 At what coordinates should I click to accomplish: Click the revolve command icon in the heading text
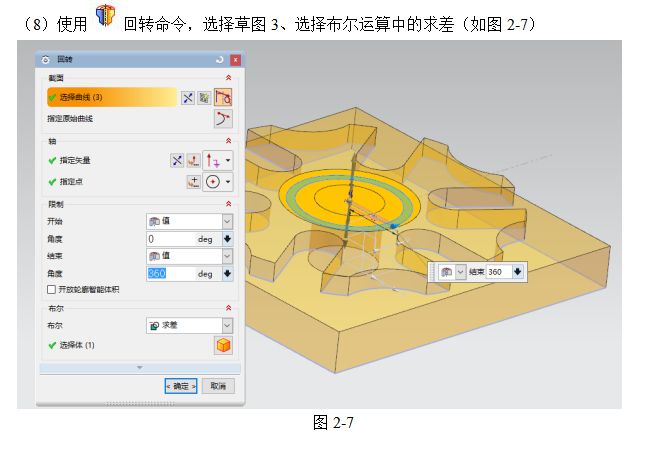pyautogui.click(x=105, y=16)
